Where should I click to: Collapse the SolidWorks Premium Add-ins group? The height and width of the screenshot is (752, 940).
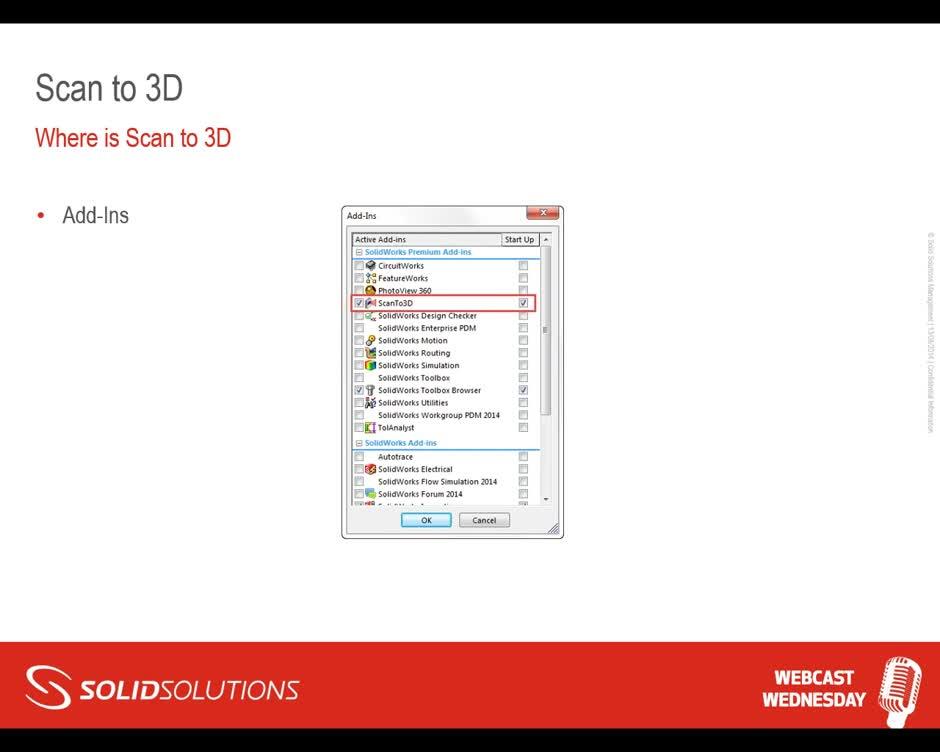[357, 250]
